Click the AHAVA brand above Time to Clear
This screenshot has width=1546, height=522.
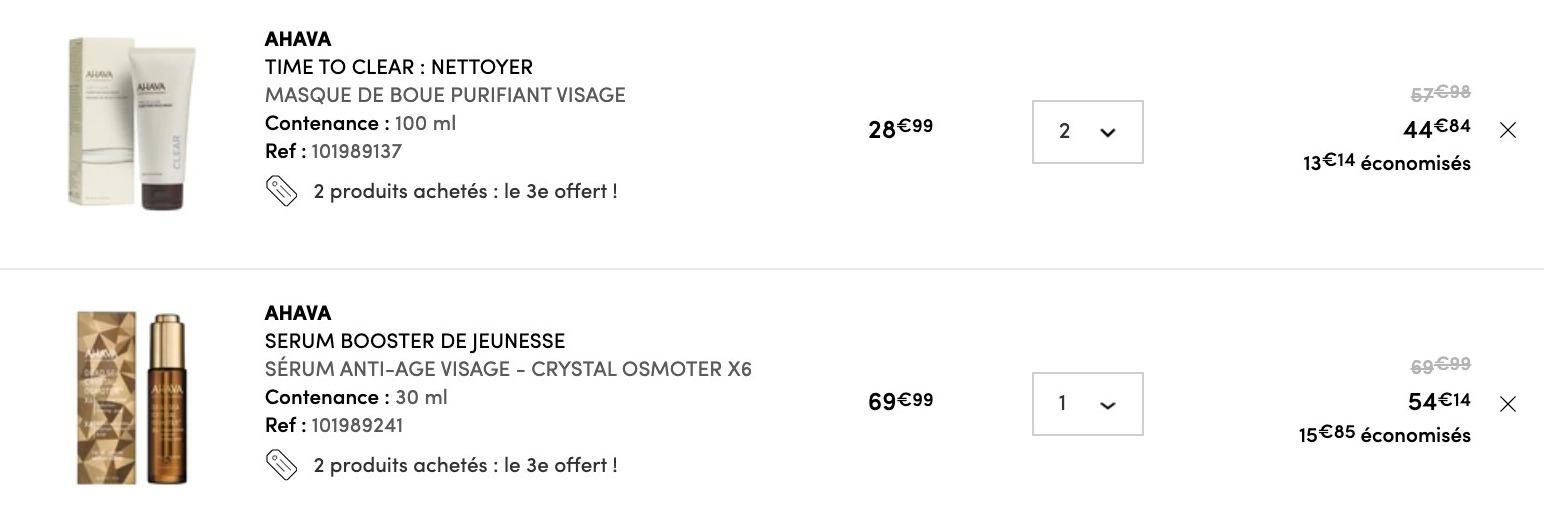(298, 39)
